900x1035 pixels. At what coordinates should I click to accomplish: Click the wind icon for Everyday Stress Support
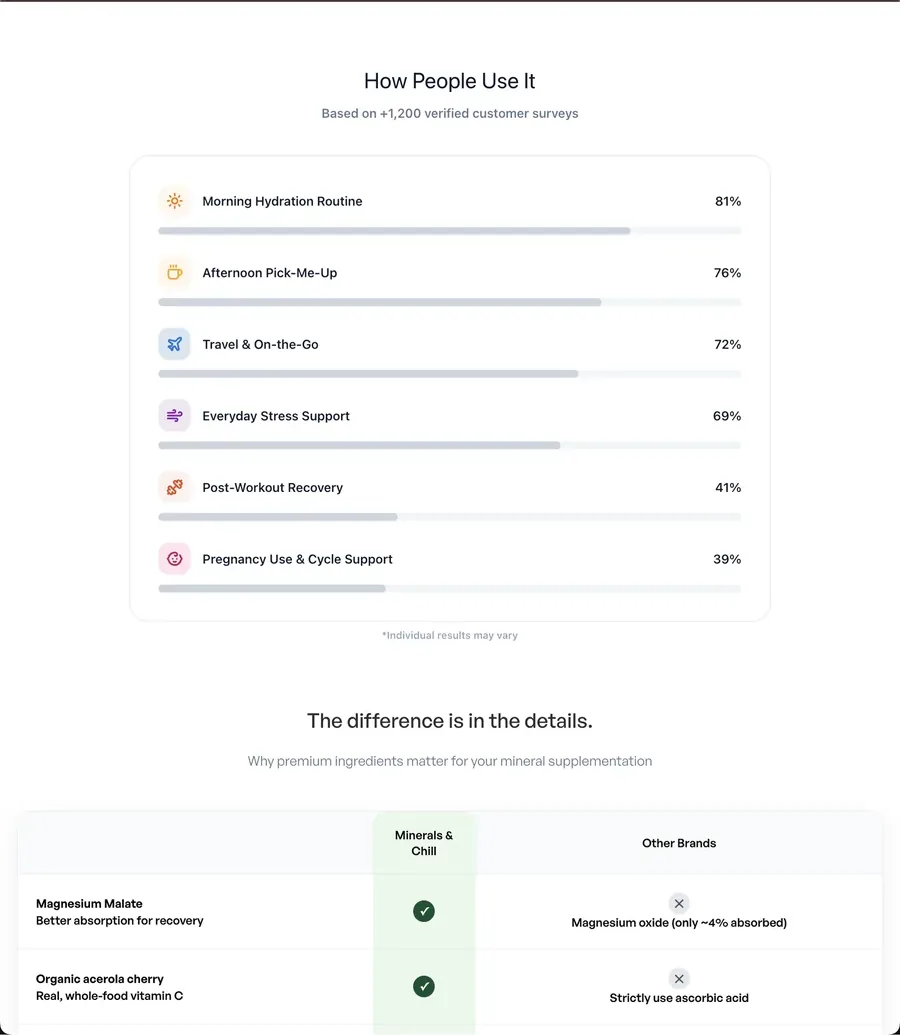click(174, 416)
